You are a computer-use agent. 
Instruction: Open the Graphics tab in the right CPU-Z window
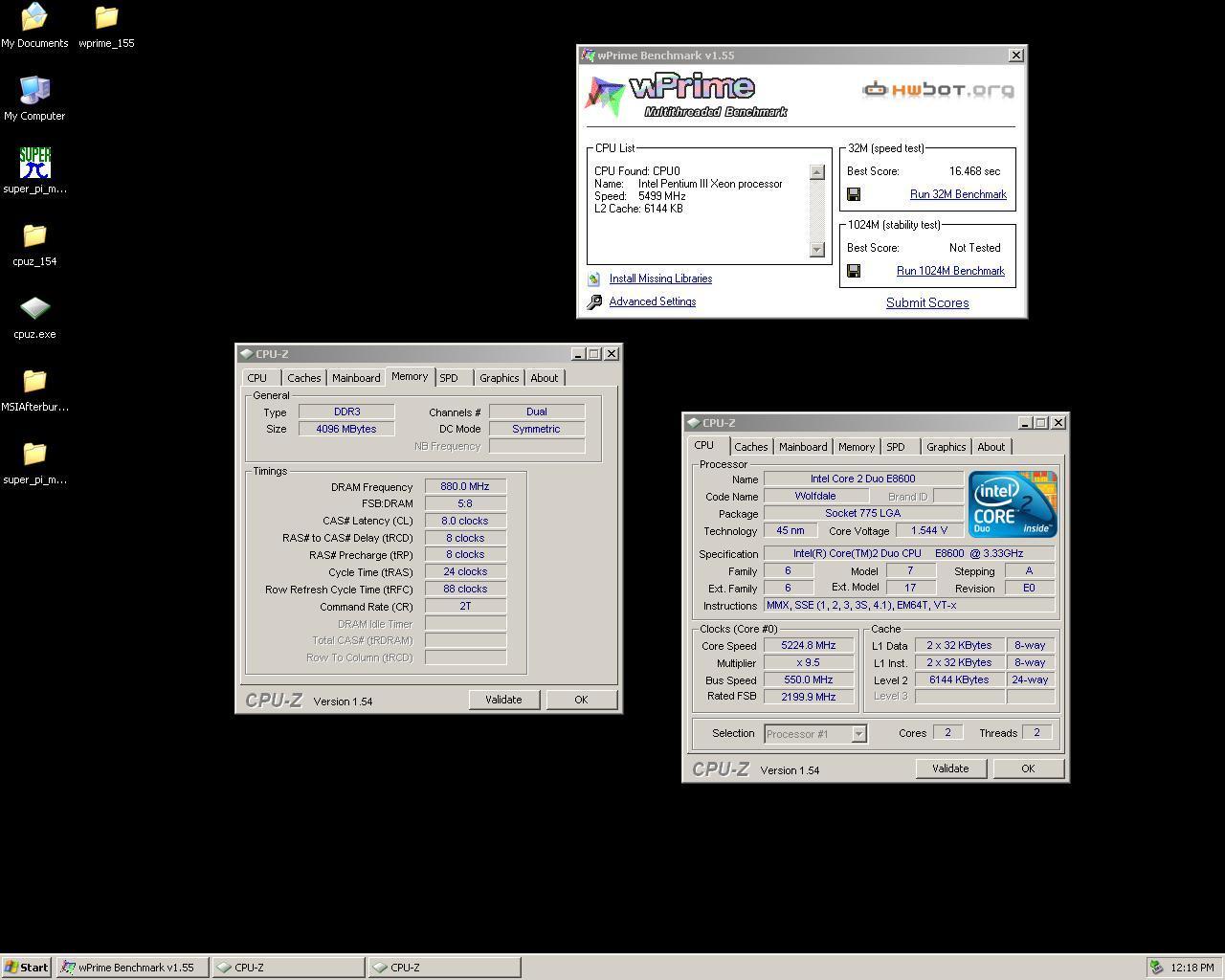(947, 447)
